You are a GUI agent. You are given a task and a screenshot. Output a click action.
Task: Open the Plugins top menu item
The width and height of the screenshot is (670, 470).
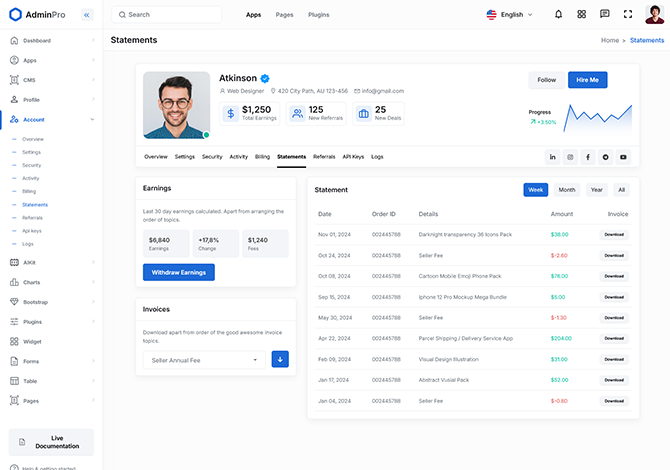coord(318,15)
